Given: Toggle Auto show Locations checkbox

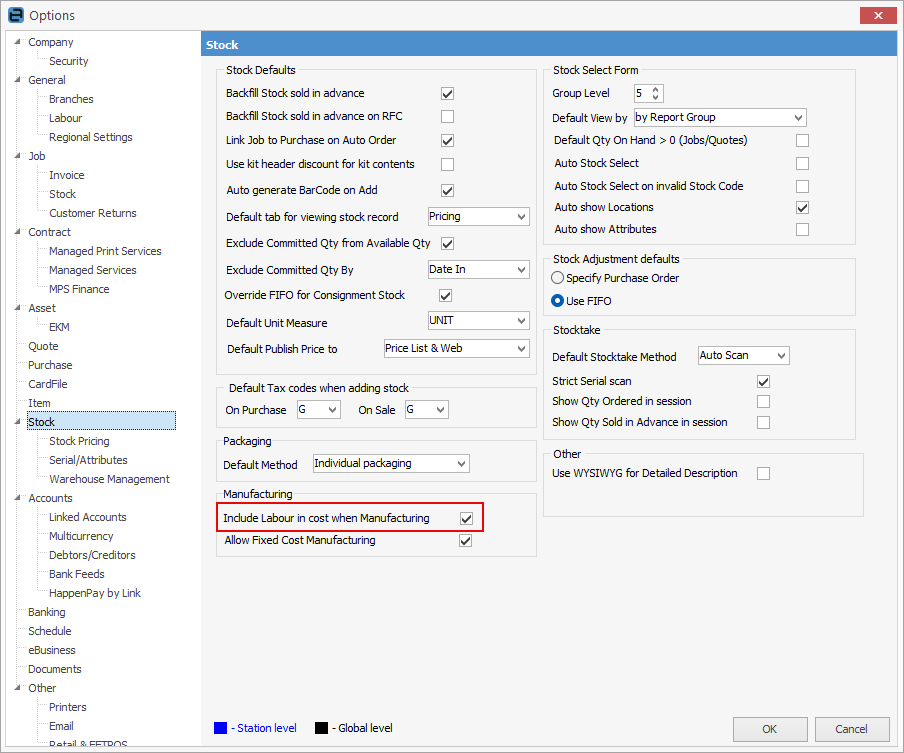Looking at the screenshot, I should click(802, 208).
